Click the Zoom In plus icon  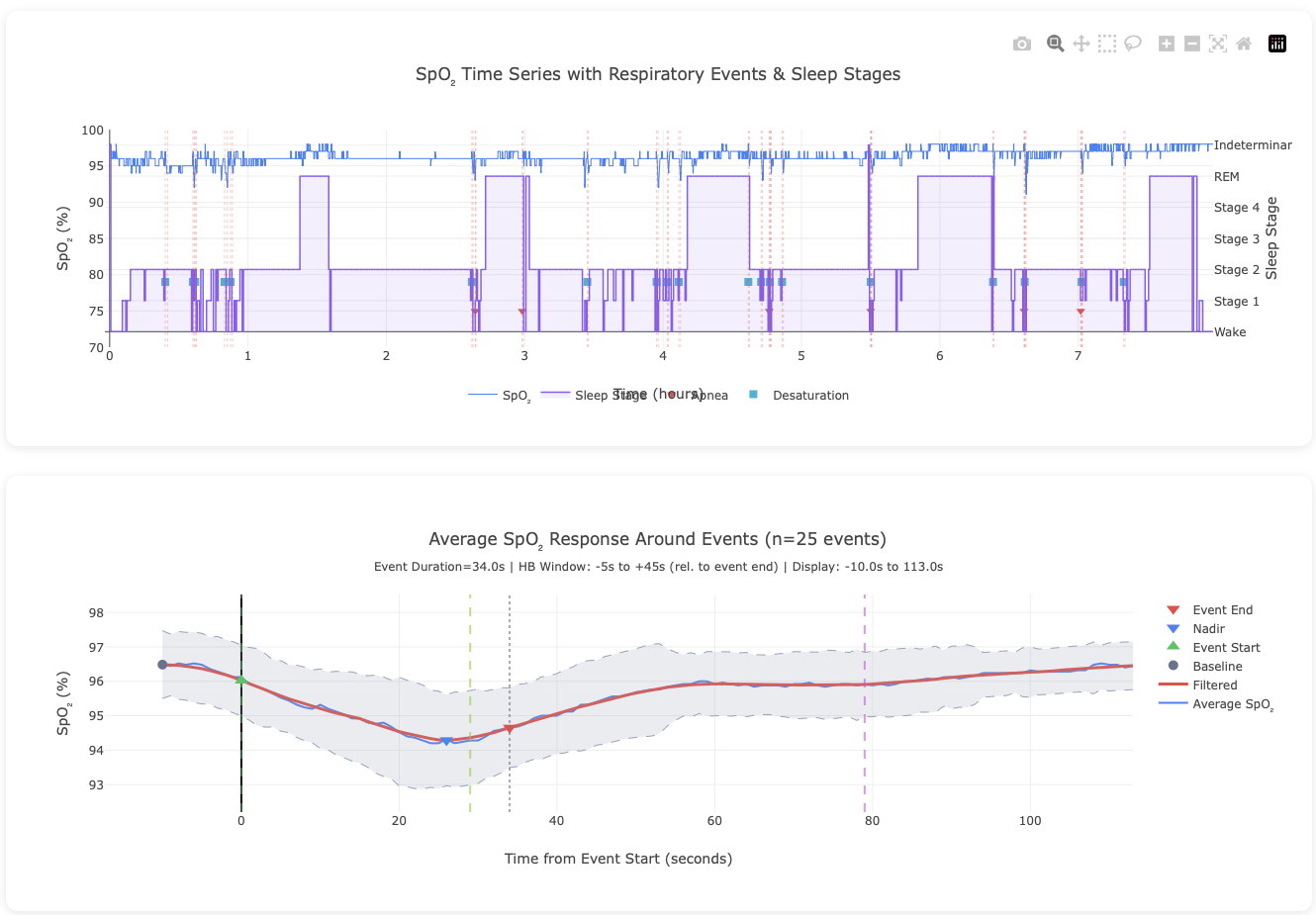click(1167, 44)
